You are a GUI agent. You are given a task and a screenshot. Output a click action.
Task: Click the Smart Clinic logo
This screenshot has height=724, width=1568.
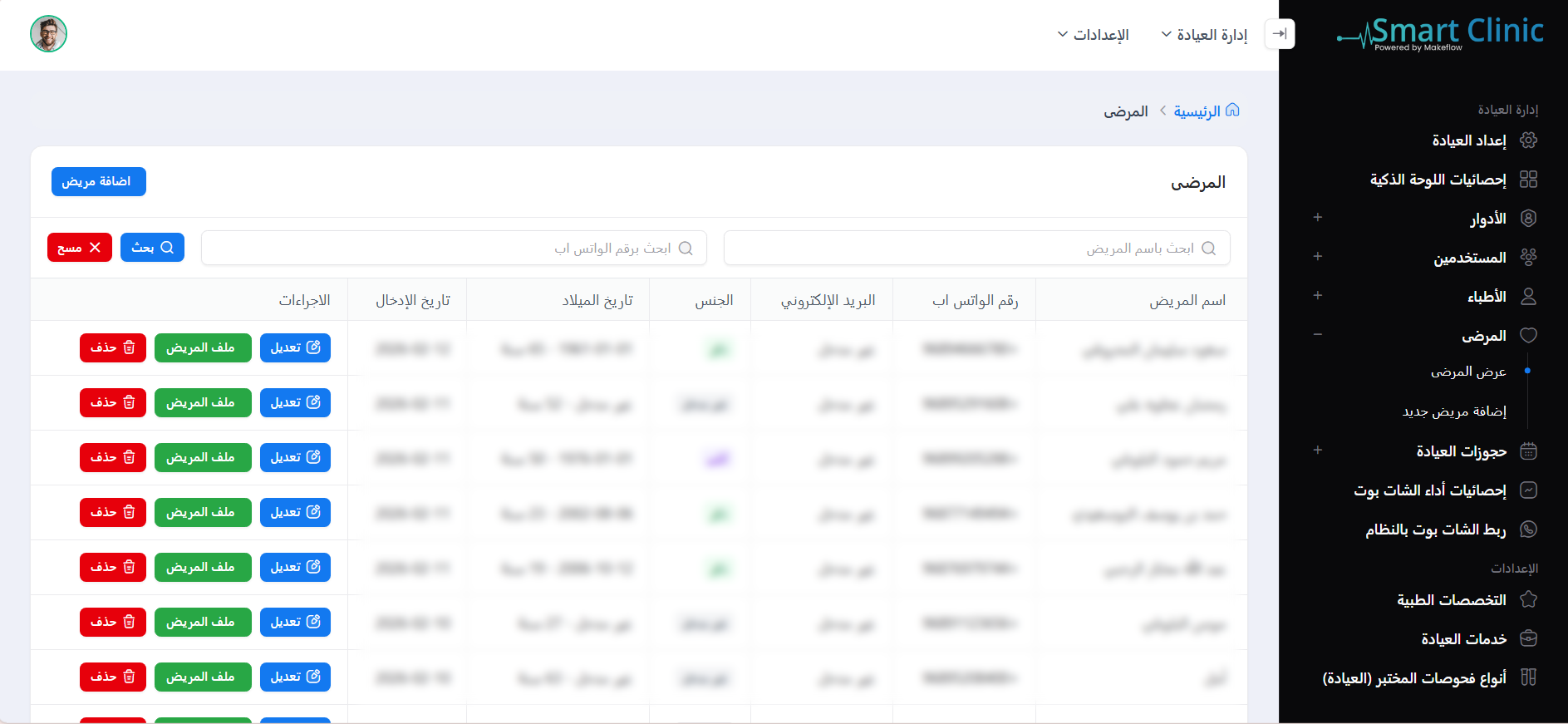tap(1440, 33)
